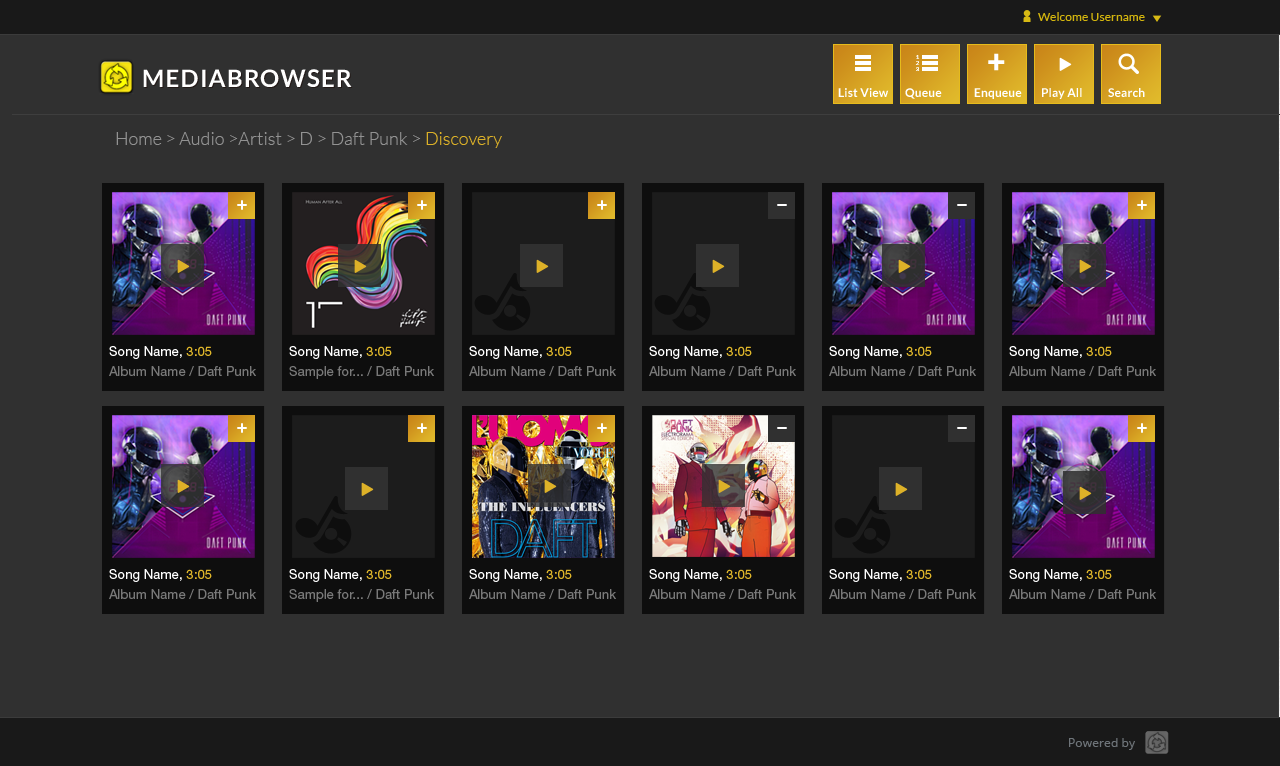Add the last top-row song to queue
The height and width of the screenshot is (766, 1280).
point(1141,205)
